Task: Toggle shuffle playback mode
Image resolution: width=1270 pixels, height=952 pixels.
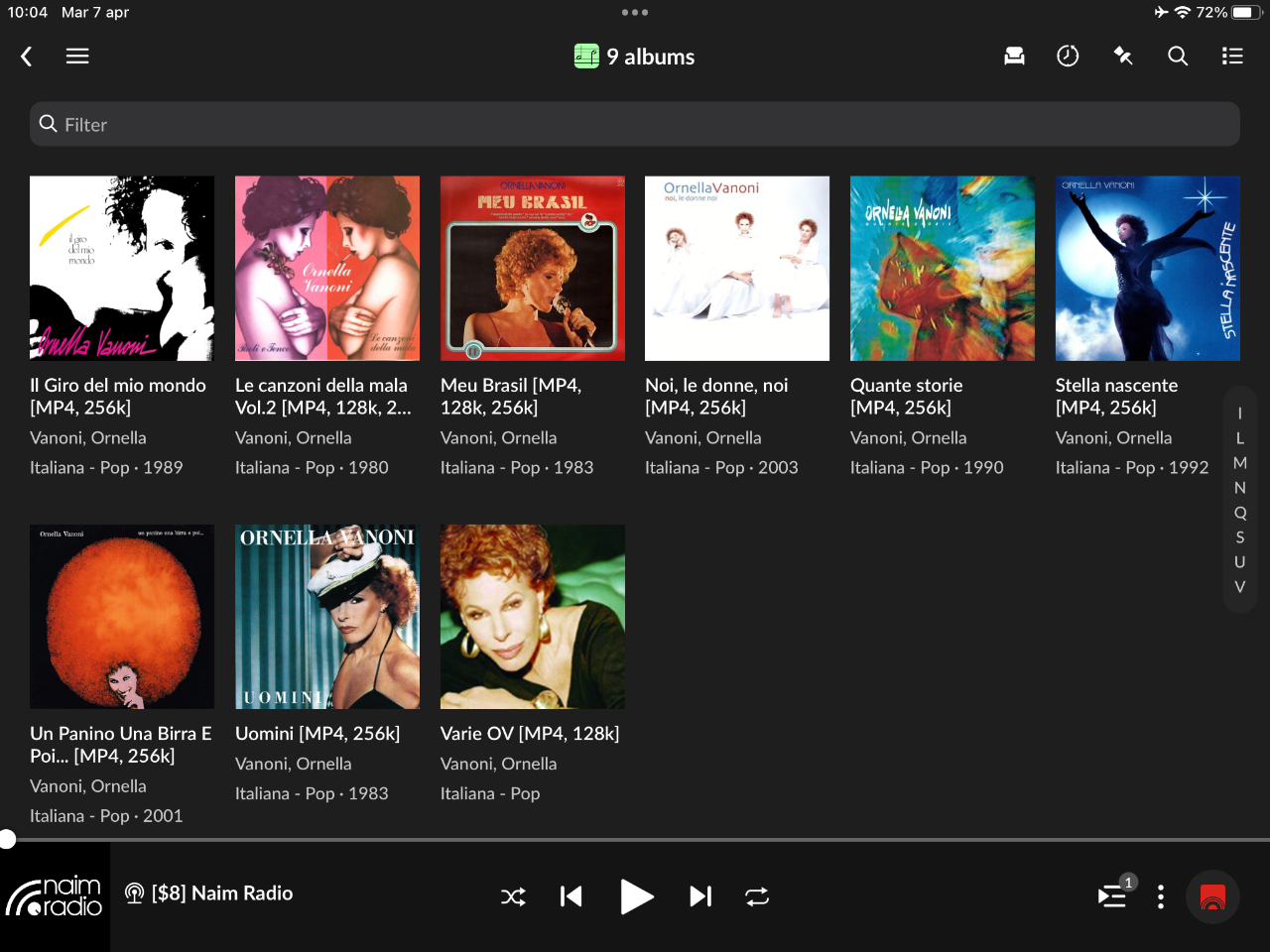Action: coord(513,896)
